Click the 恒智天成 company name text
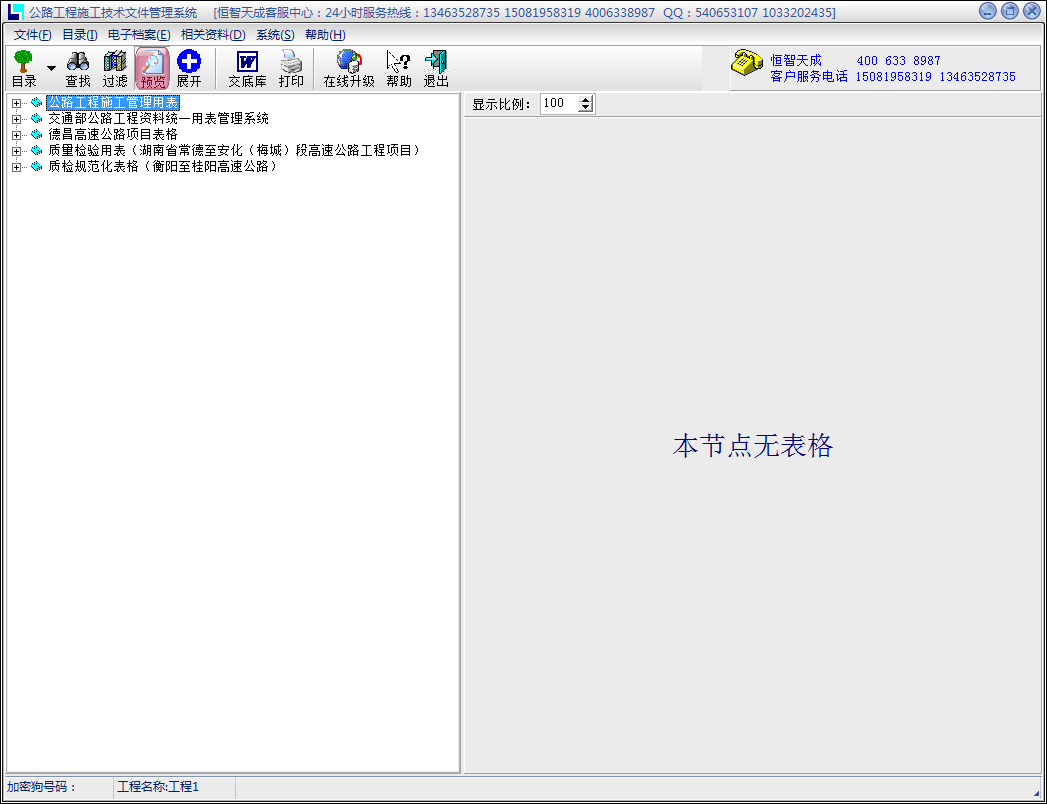 click(x=796, y=61)
